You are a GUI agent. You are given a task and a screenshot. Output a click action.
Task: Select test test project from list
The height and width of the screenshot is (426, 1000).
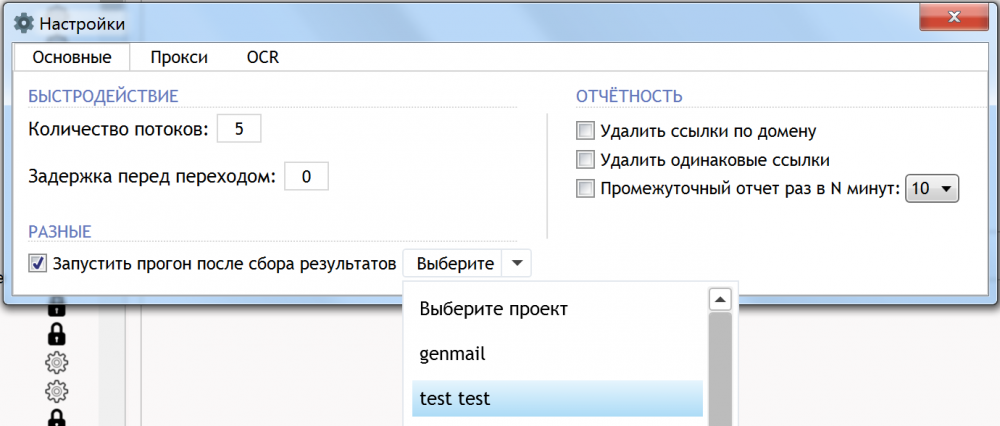tap(557, 399)
